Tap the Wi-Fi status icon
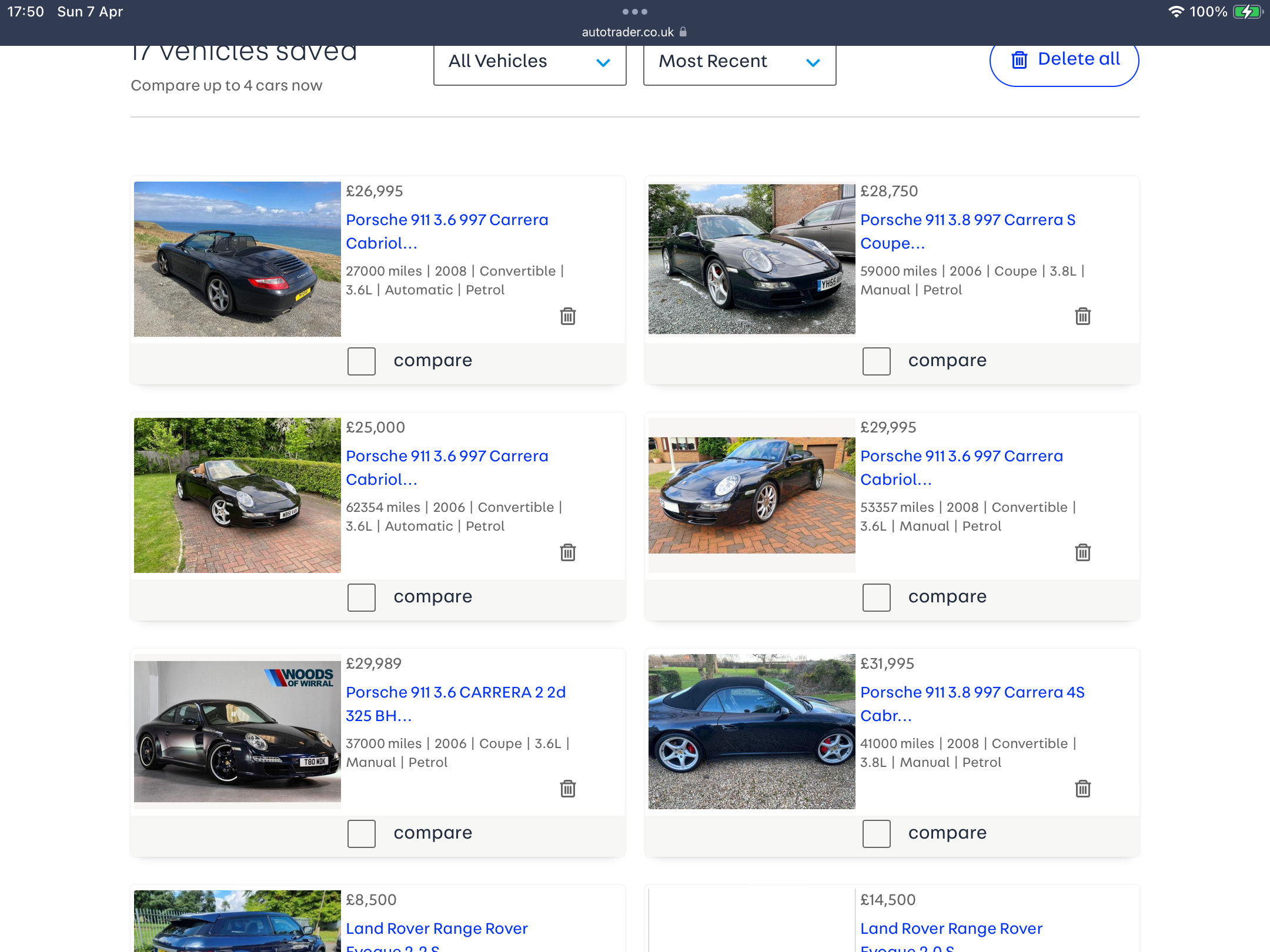The image size is (1270, 952). tap(1175, 12)
